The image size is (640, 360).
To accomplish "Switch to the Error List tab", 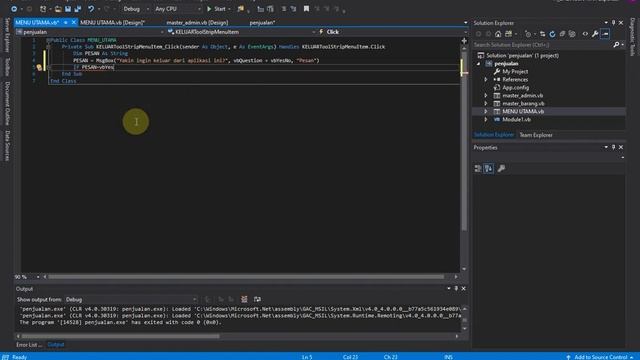I will tap(29, 345).
